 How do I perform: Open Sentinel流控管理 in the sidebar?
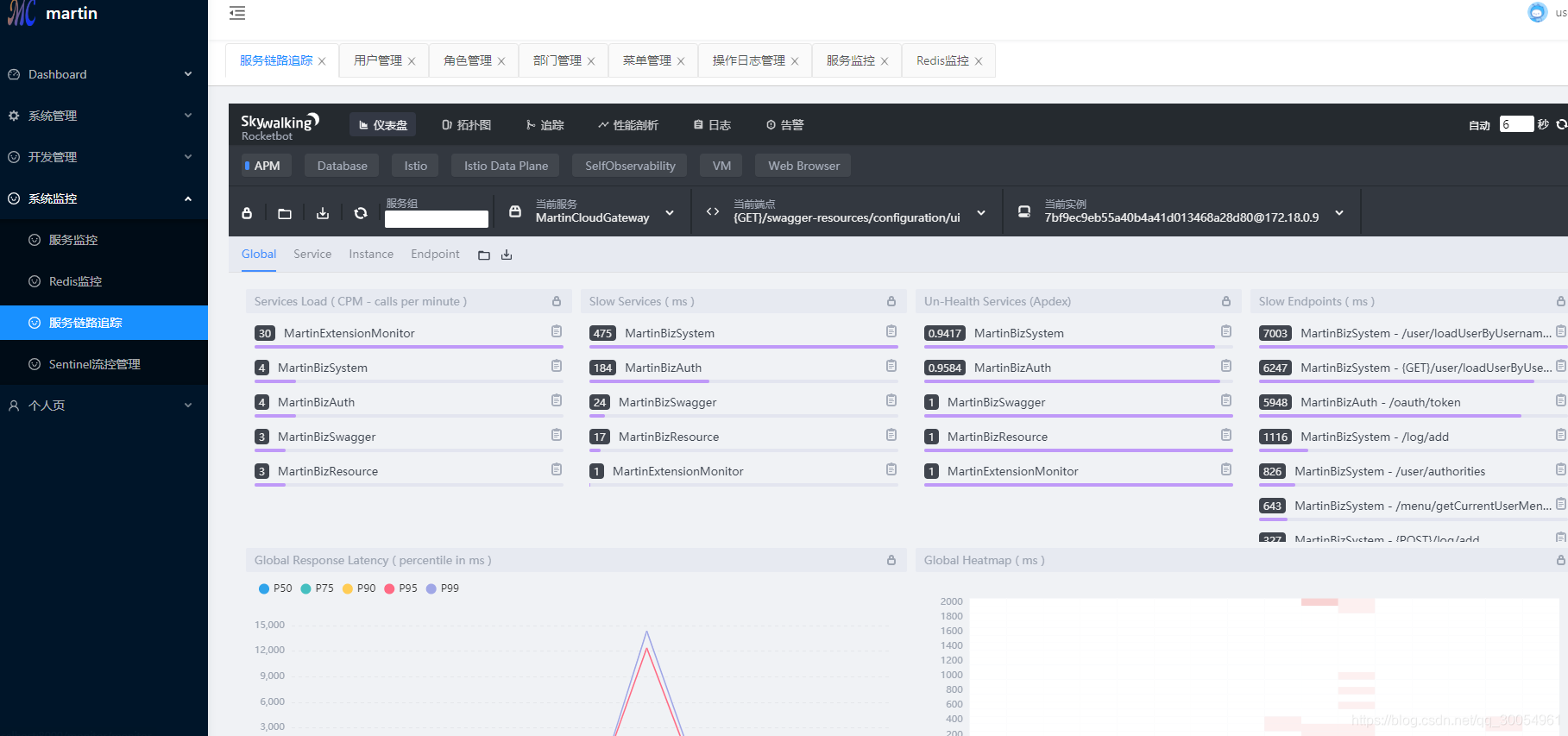[x=104, y=364]
